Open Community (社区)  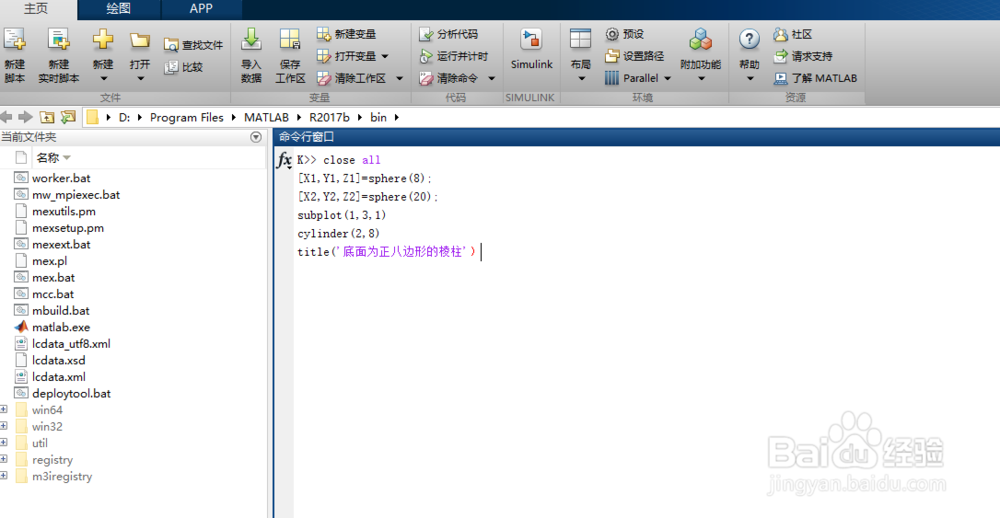793,34
